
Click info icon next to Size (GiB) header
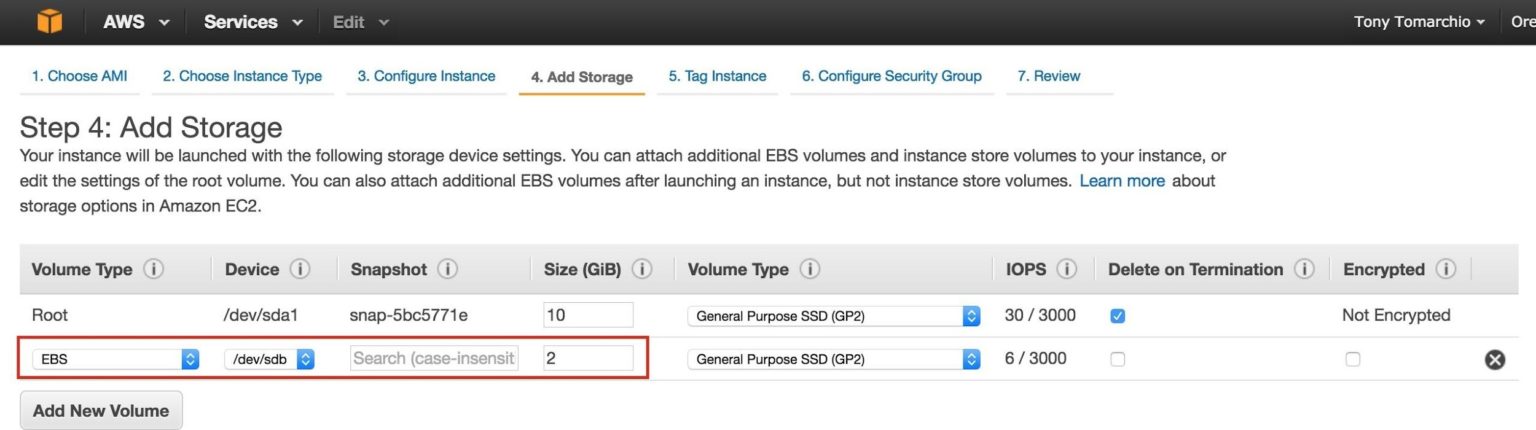pyautogui.click(x=642, y=270)
